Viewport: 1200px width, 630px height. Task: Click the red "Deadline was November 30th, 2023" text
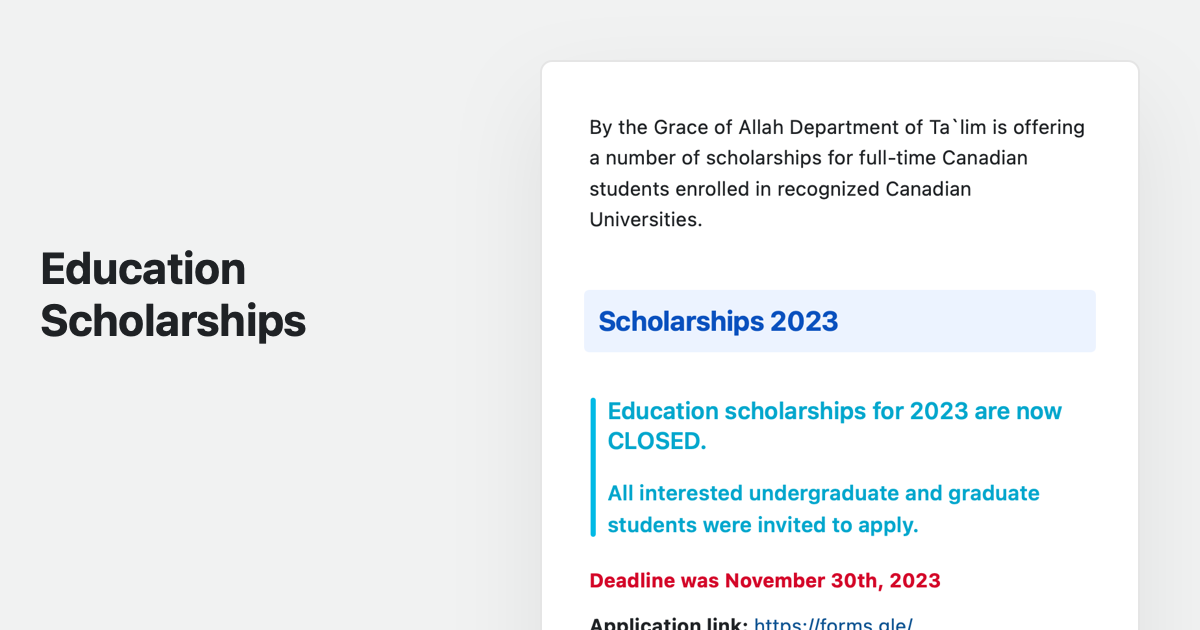765,580
